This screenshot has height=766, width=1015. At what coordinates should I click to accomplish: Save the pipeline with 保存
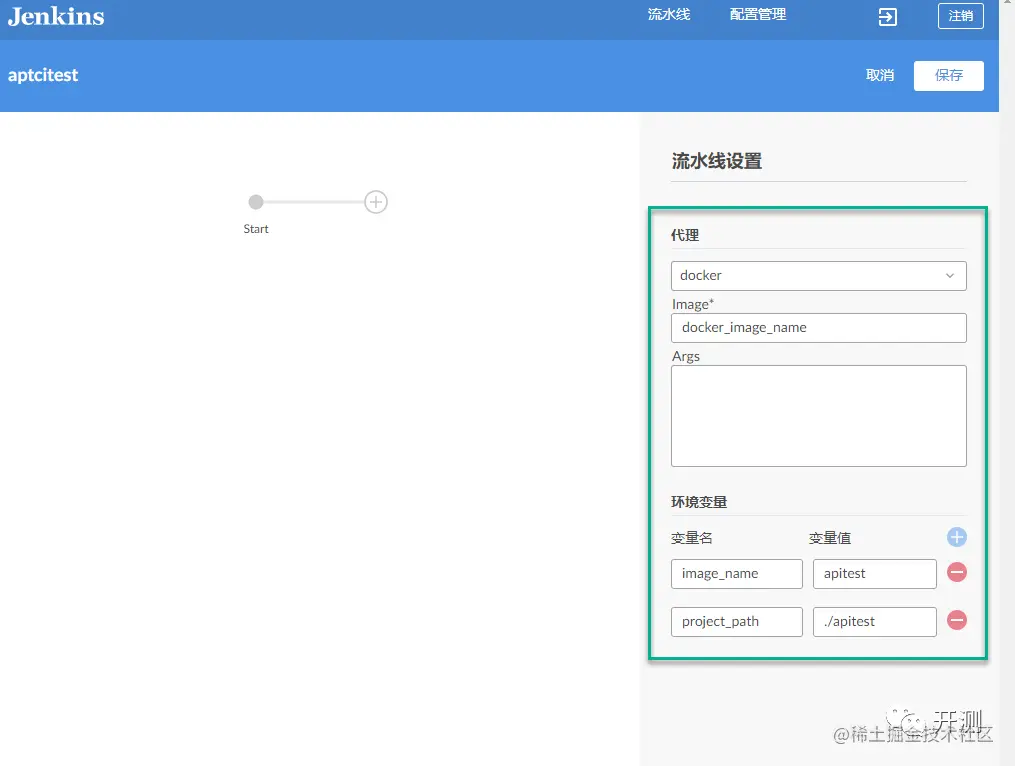948,76
